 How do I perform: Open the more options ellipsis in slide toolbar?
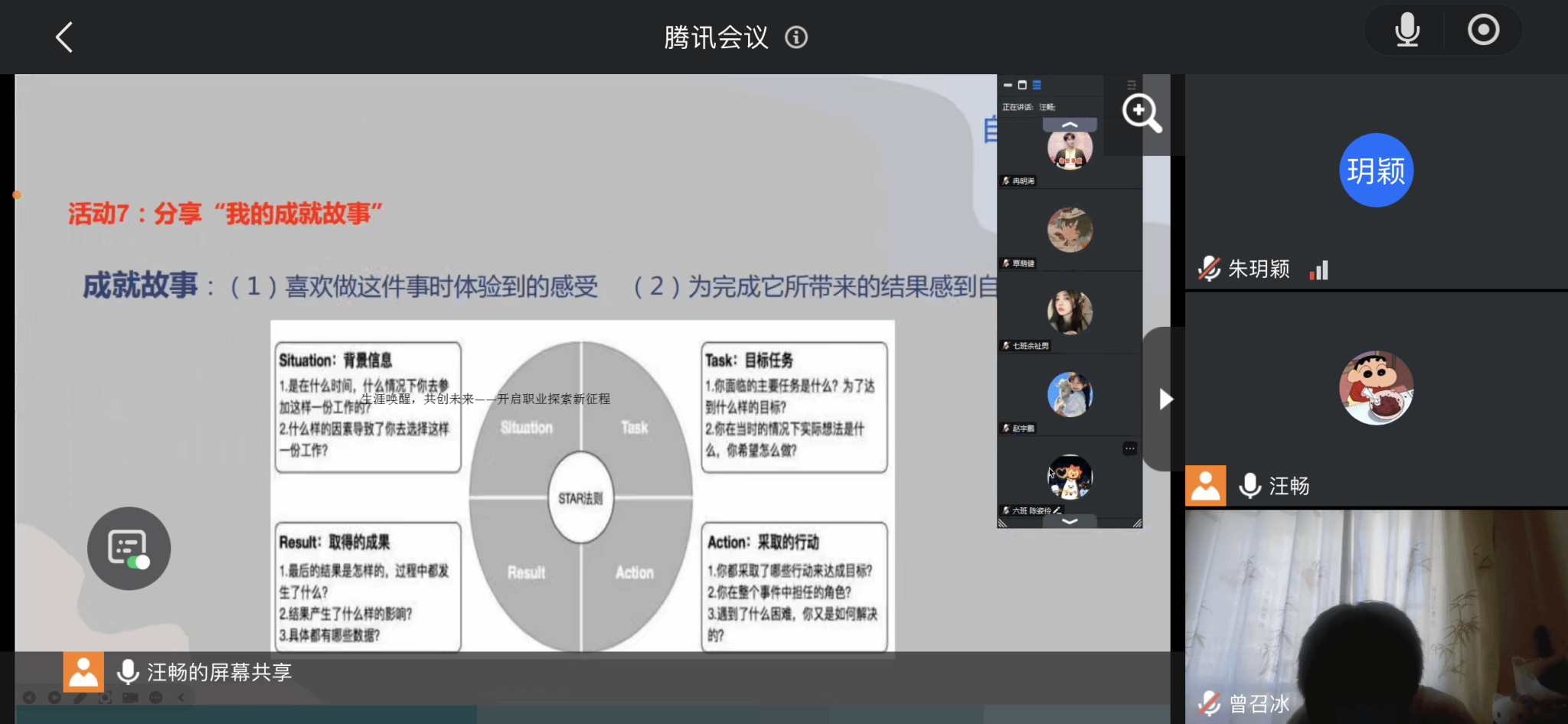155,697
